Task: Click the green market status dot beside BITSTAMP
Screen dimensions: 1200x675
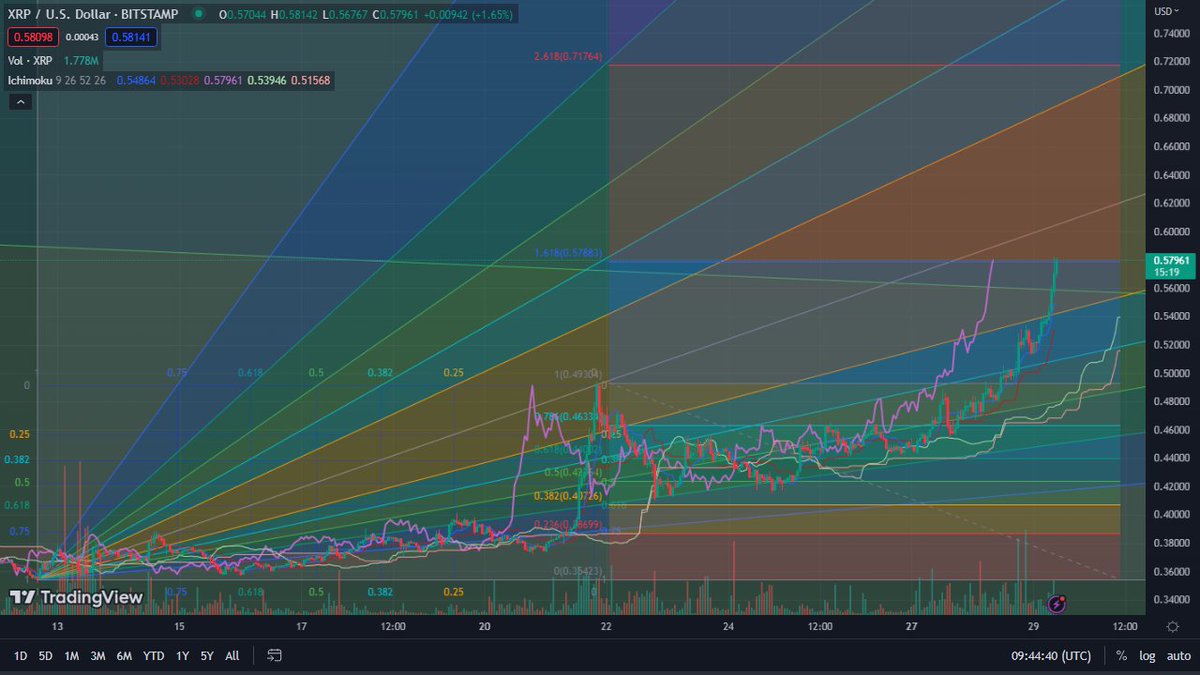Action: click(197, 15)
